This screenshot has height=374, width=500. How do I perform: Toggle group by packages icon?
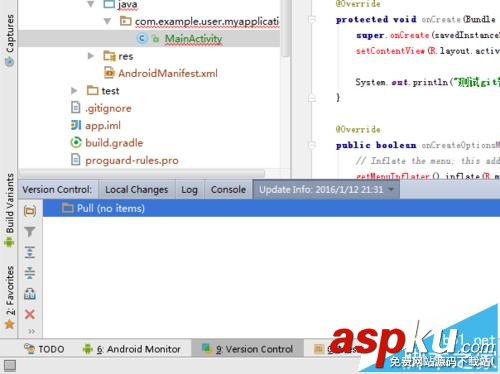(30, 211)
